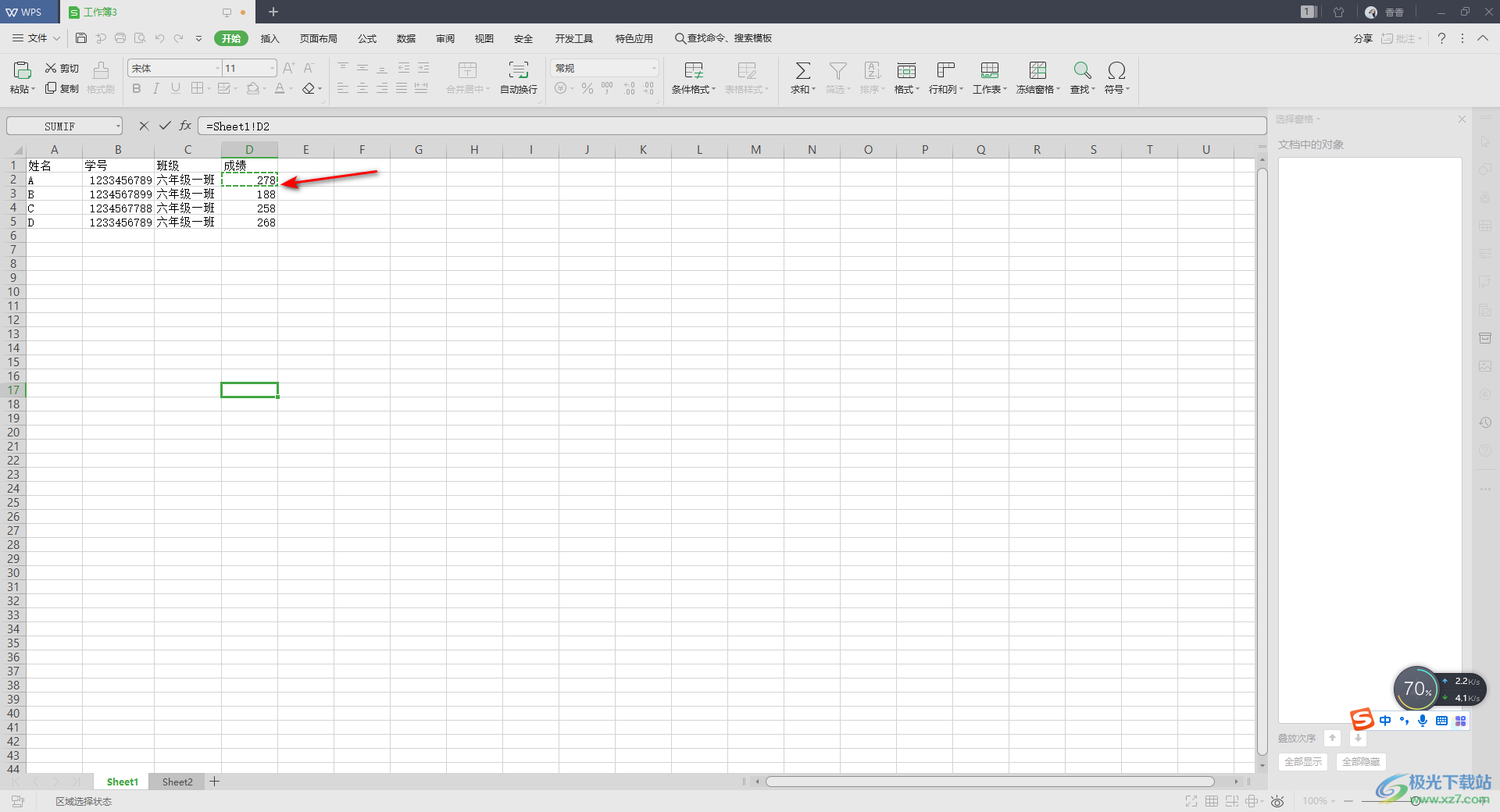The height and width of the screenshot is (812, 1500).
Task: Select the Sheet2 worksheet tab
Action: click(177, 782)
